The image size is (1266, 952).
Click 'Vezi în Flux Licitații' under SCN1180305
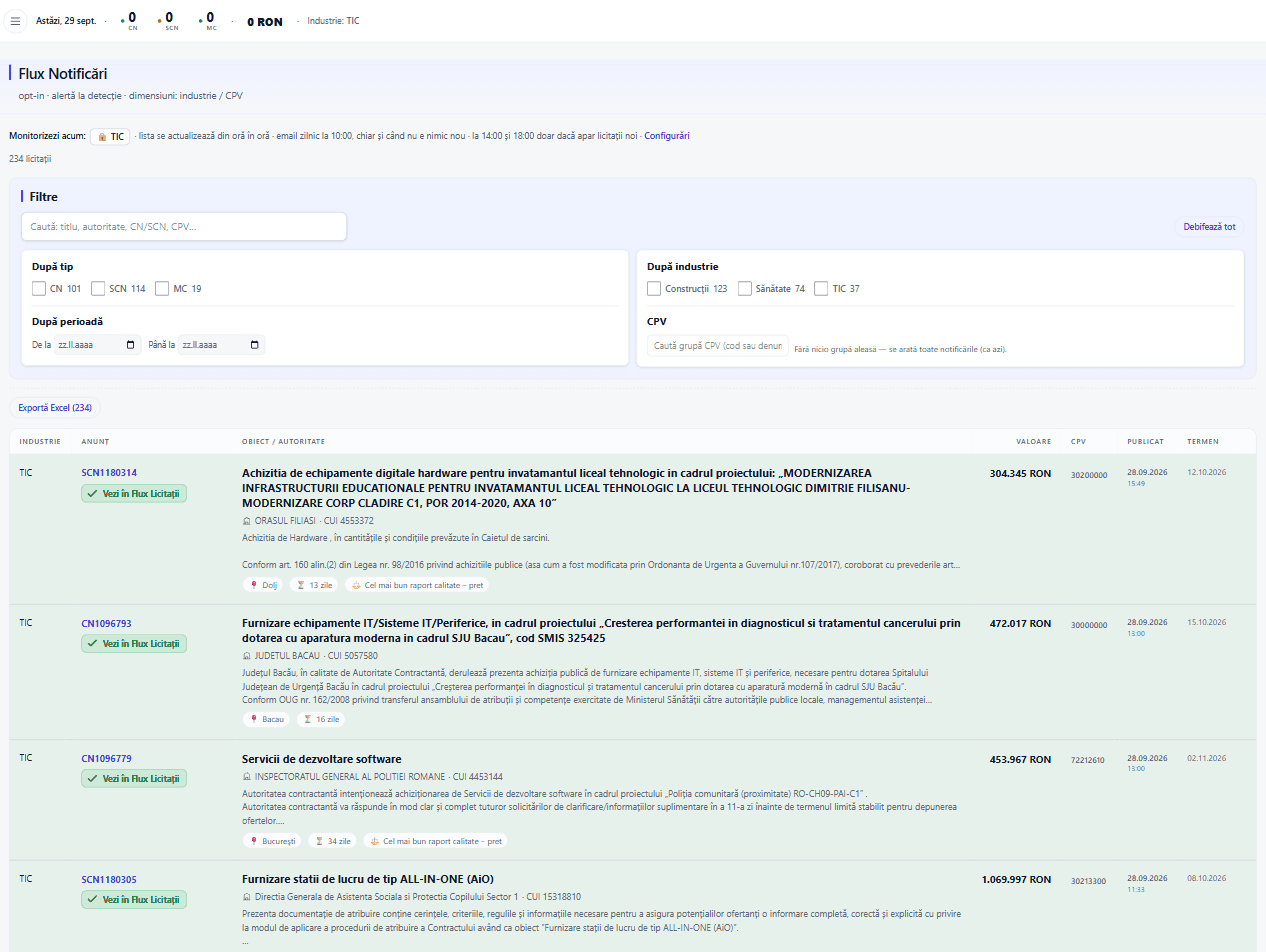tap(134, 900)
